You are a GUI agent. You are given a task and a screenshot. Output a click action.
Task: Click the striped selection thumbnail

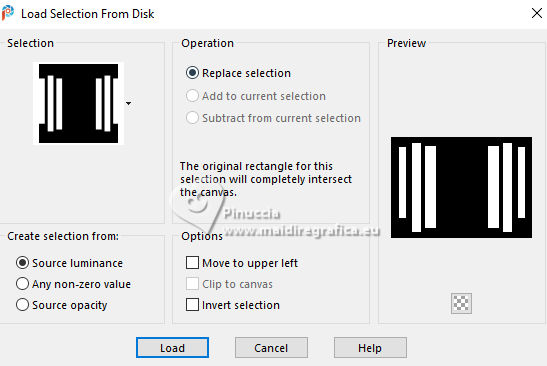point(78,103)
